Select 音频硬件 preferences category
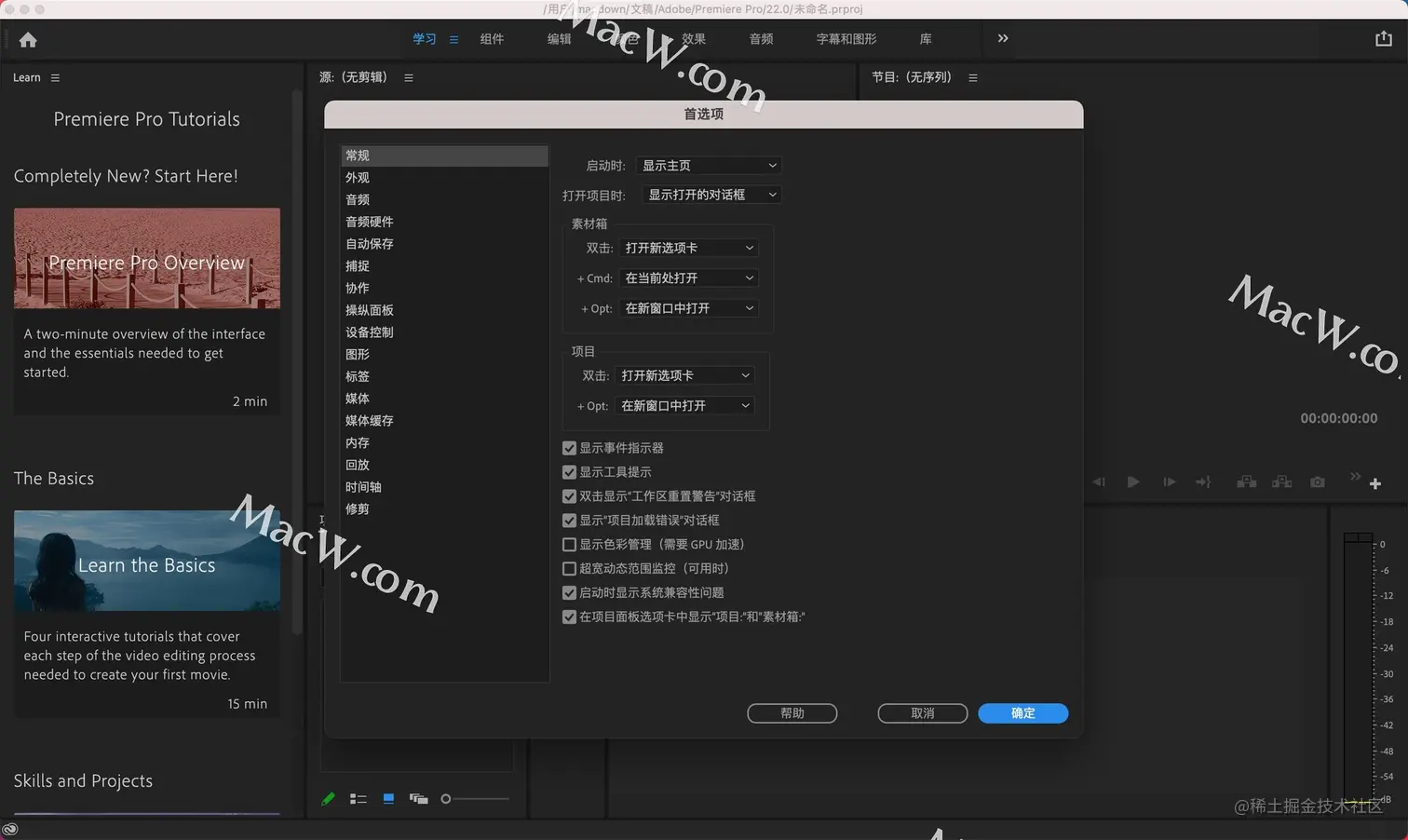 pyautogui.click(x=444, y=222)
